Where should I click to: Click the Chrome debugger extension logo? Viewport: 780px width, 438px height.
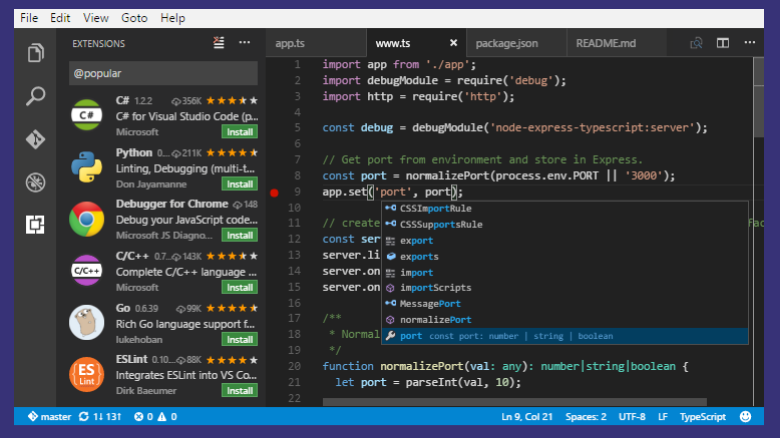pyautogui.click(x=87, y=219)
